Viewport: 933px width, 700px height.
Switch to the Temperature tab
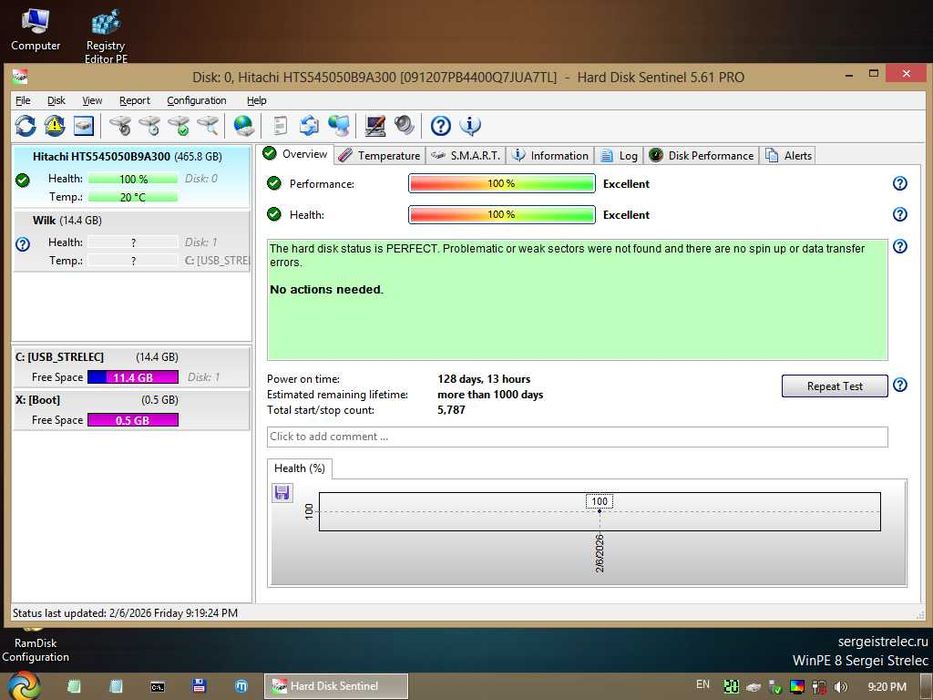379,155
